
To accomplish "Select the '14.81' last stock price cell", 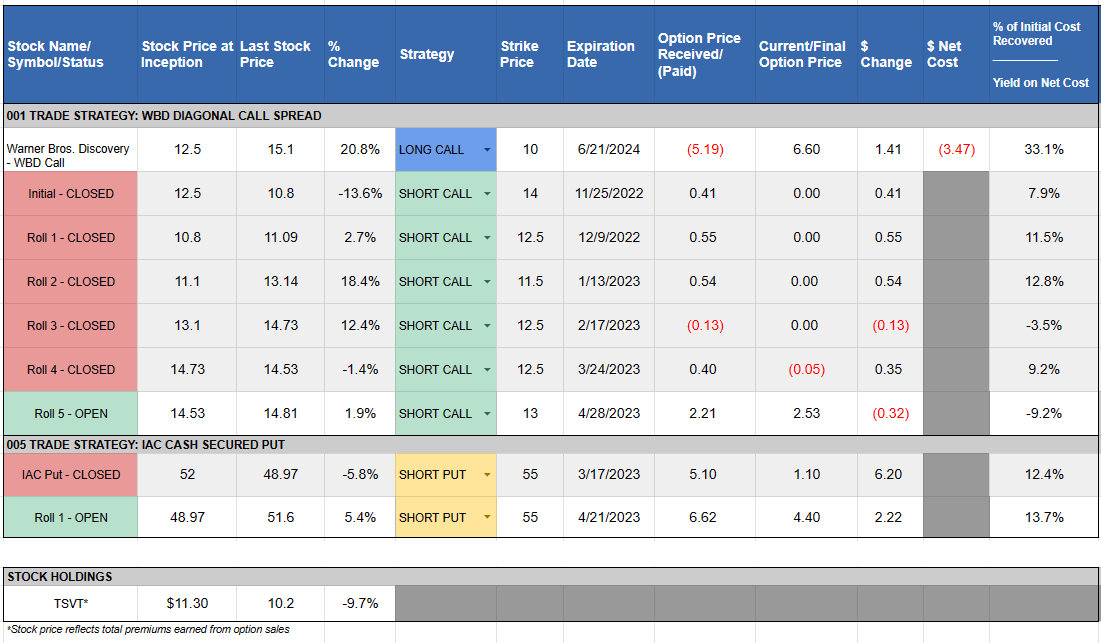I will 280,413.
